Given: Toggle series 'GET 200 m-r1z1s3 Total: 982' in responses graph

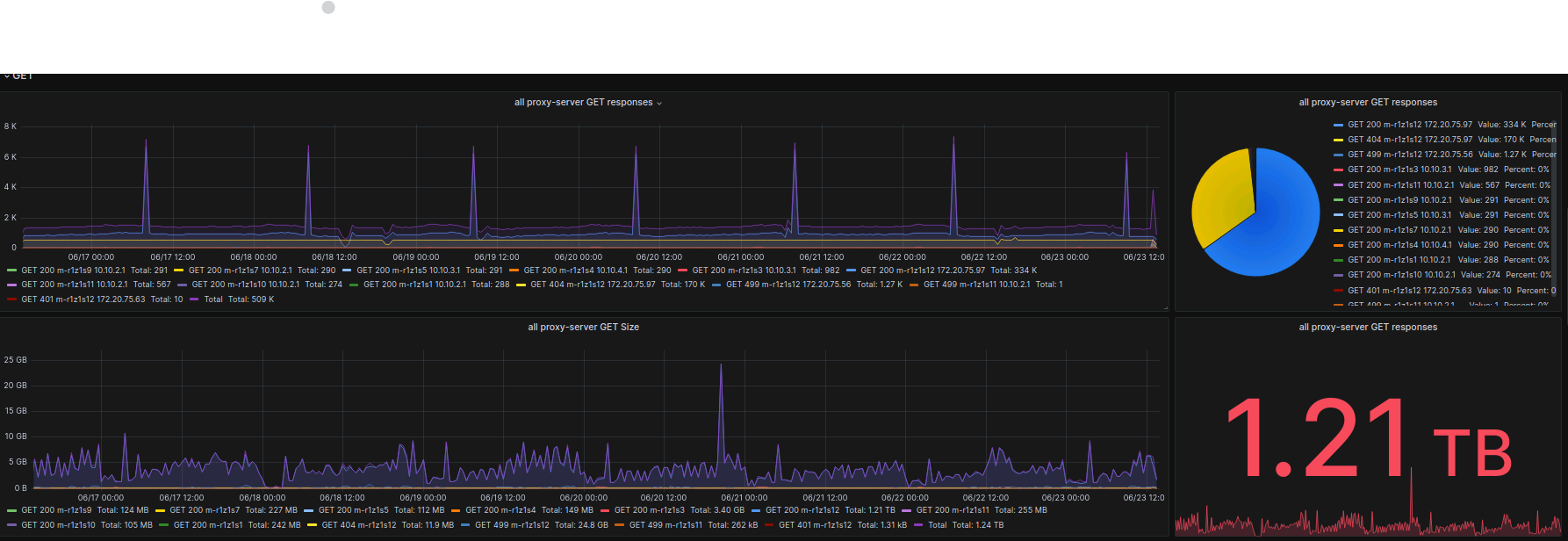Looking at the screenshot, I should [759, 270].
